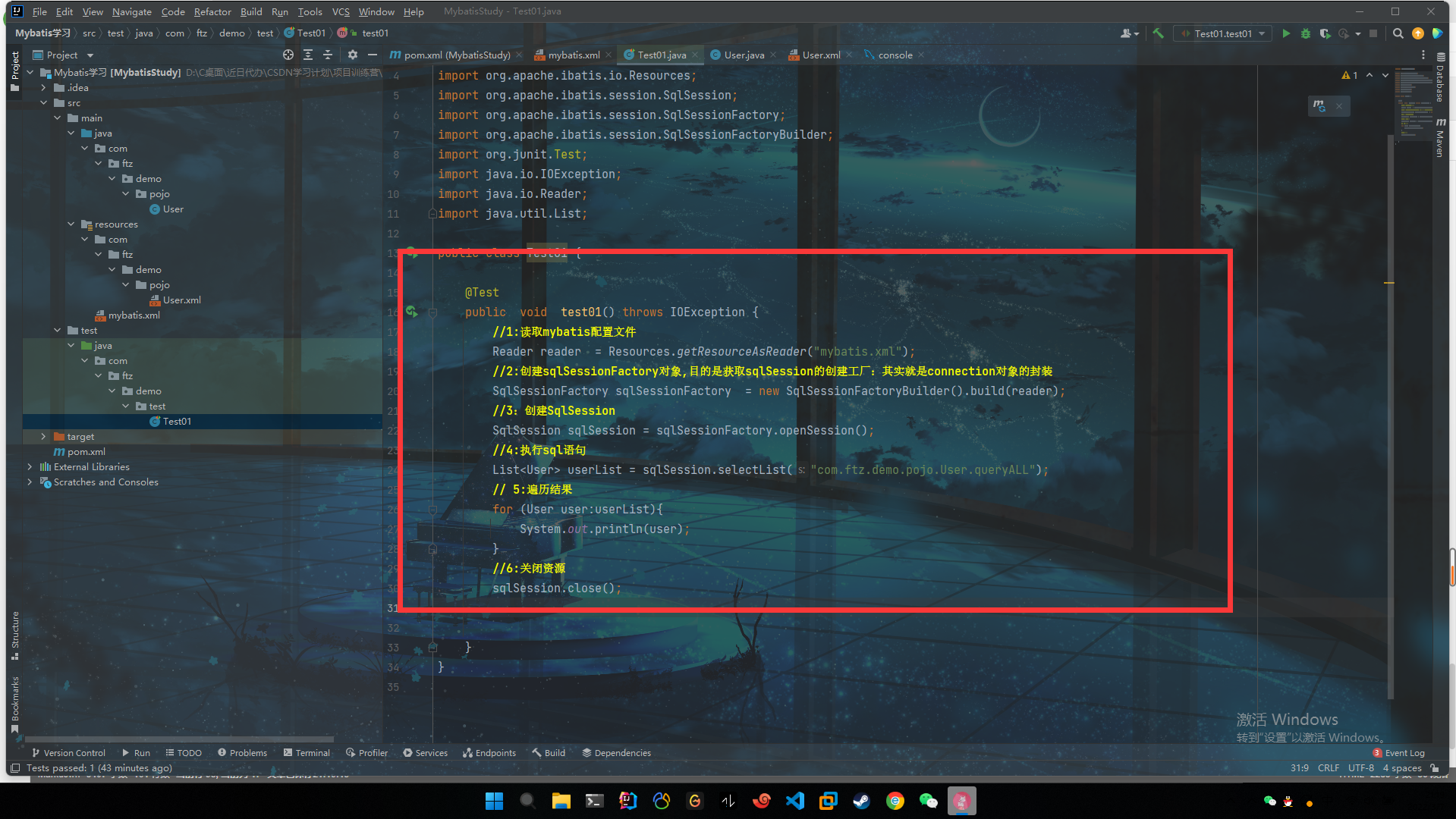Screen dimensions: 1456x819
Task: Open the Database tool window
Action: (x=1440, y=79)
